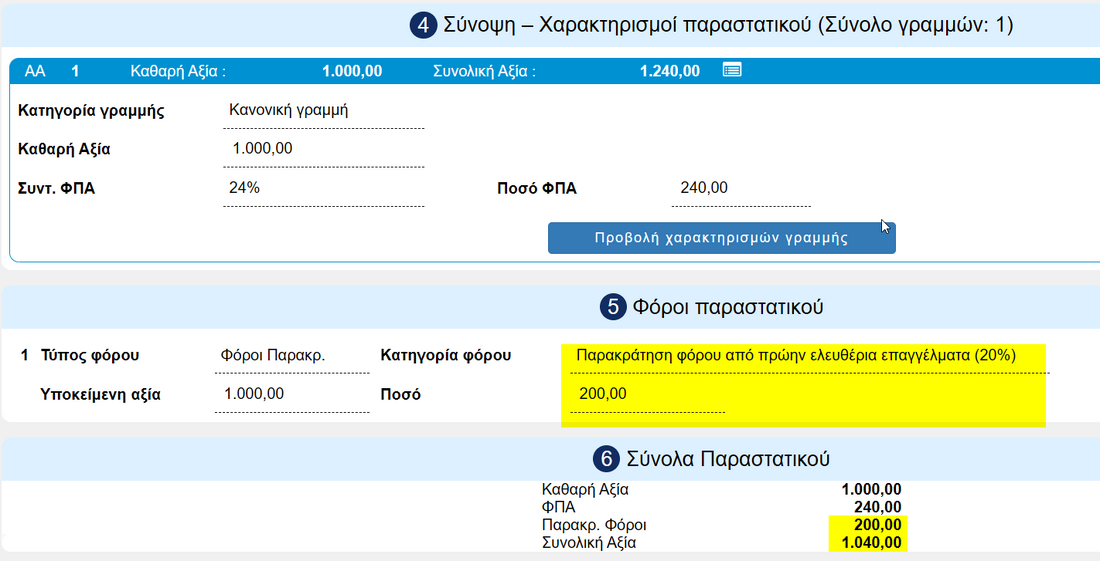Screen dimensions: 1100x561
Task: Click the number 5 circle icon
Action: point(612,306)
